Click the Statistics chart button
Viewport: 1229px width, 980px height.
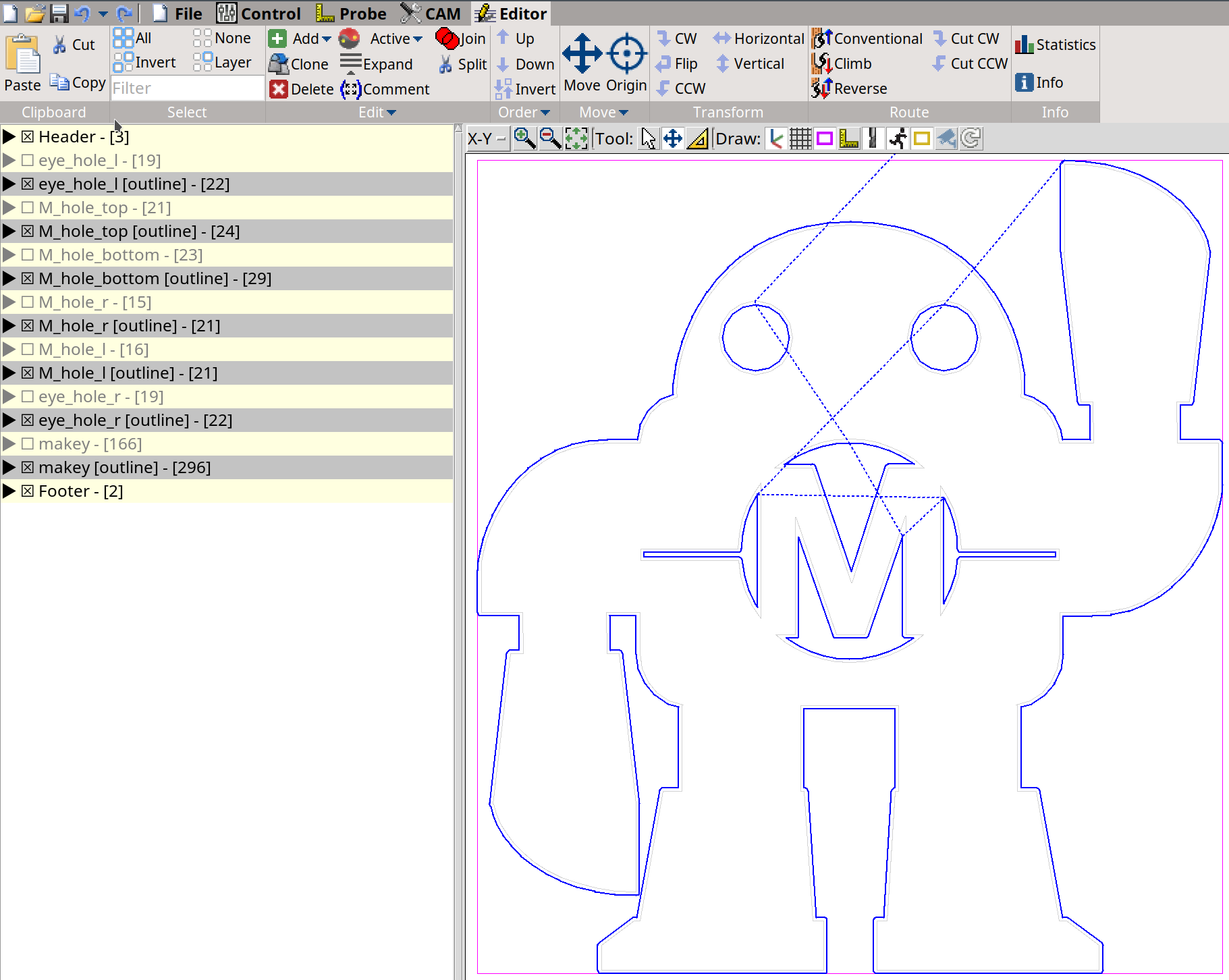[1056, 45]
